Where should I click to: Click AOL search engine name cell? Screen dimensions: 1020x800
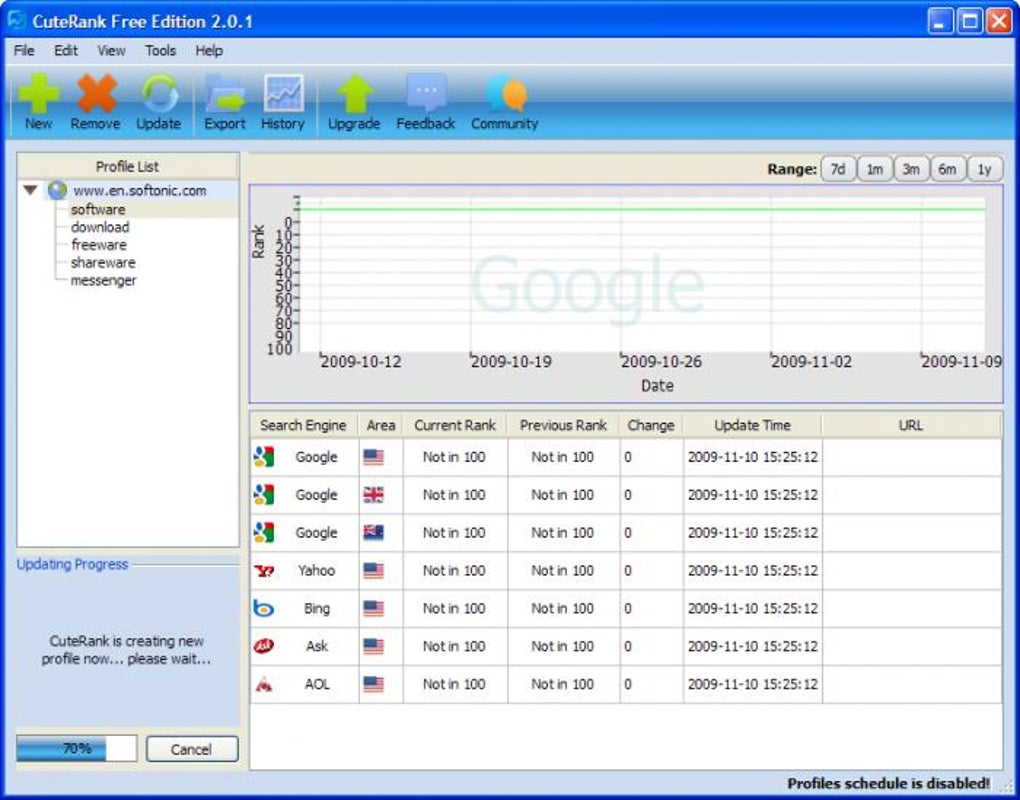(x=317, y=684)
